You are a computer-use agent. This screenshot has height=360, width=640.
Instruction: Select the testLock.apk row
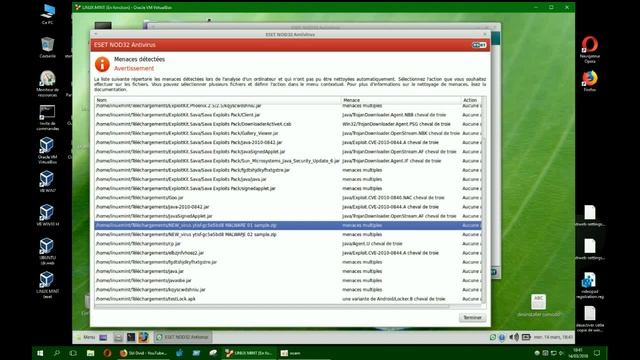pos(288,299)
